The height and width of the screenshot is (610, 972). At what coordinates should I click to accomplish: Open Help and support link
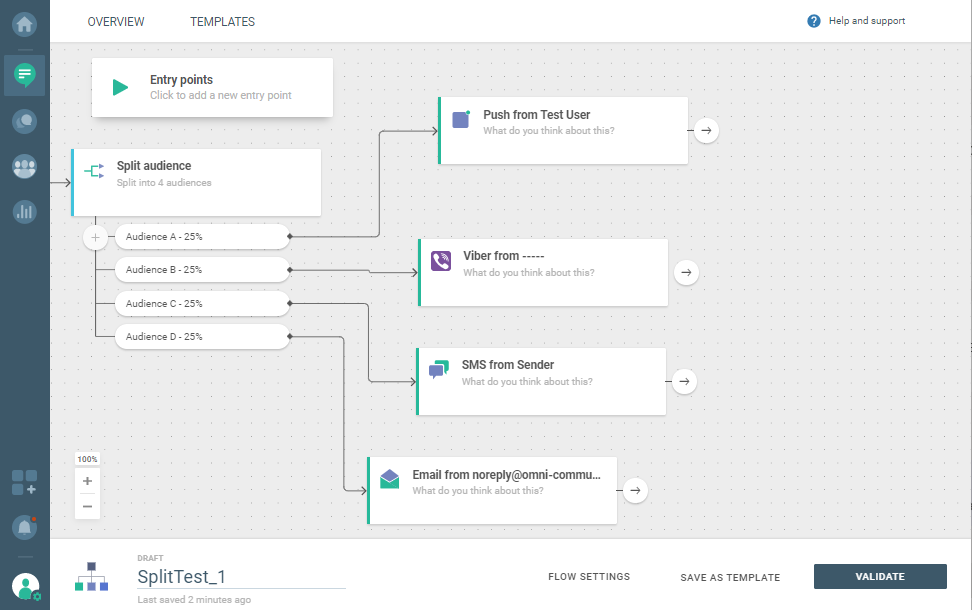857,21
